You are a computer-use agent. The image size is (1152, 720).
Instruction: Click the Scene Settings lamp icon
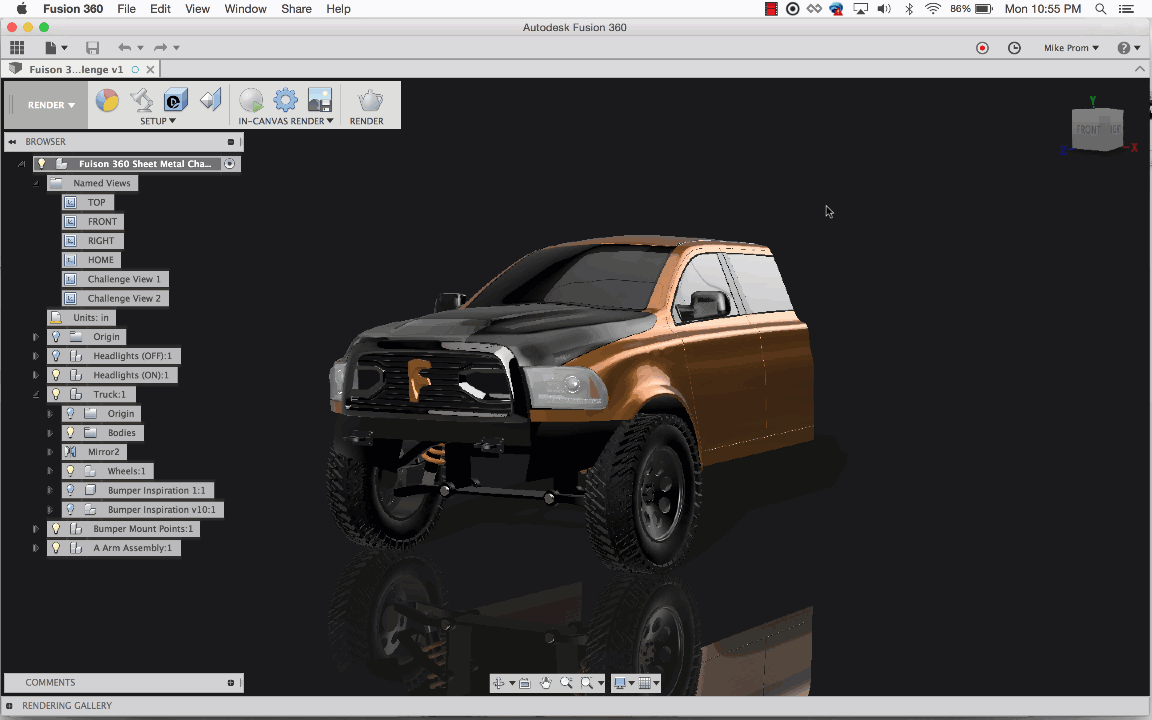[142, 100]
